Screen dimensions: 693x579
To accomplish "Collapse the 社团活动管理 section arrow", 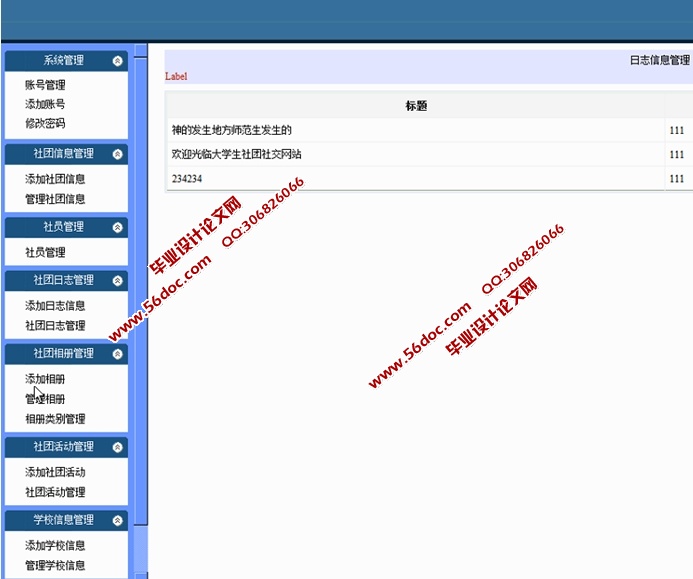I will pos(117,447).
